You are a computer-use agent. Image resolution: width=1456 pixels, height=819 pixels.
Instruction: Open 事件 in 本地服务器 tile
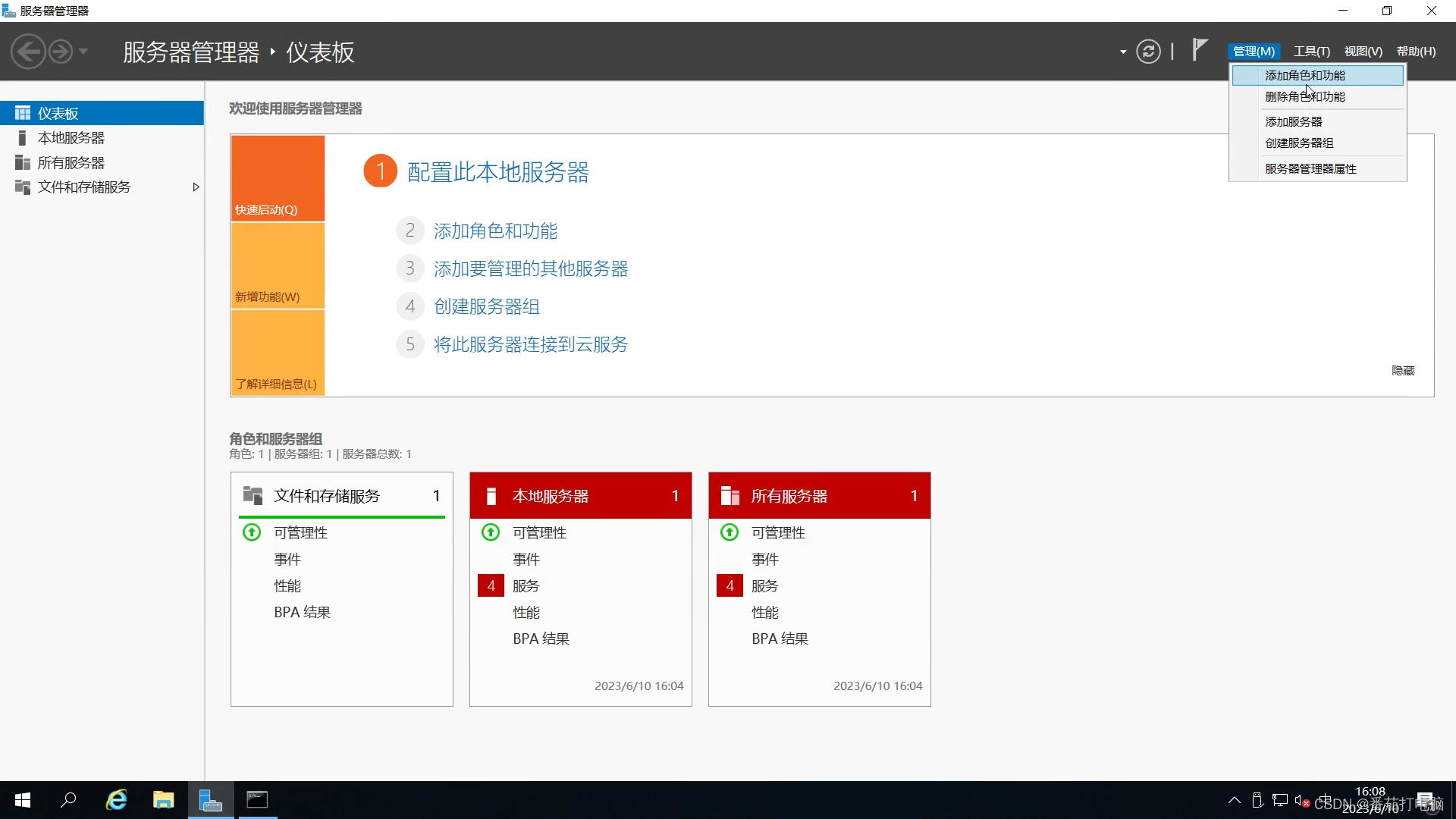point(526,559)
